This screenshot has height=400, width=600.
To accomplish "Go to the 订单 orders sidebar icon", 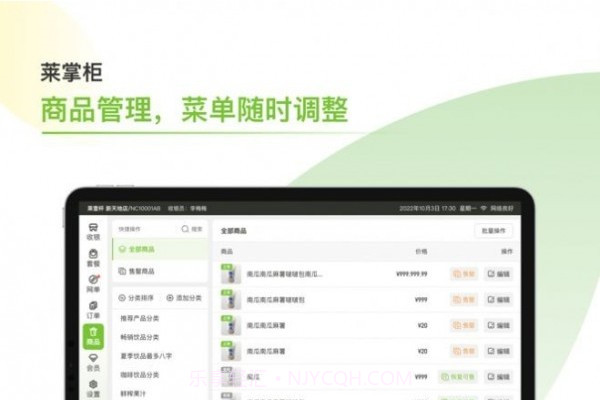I will (93, 310).
